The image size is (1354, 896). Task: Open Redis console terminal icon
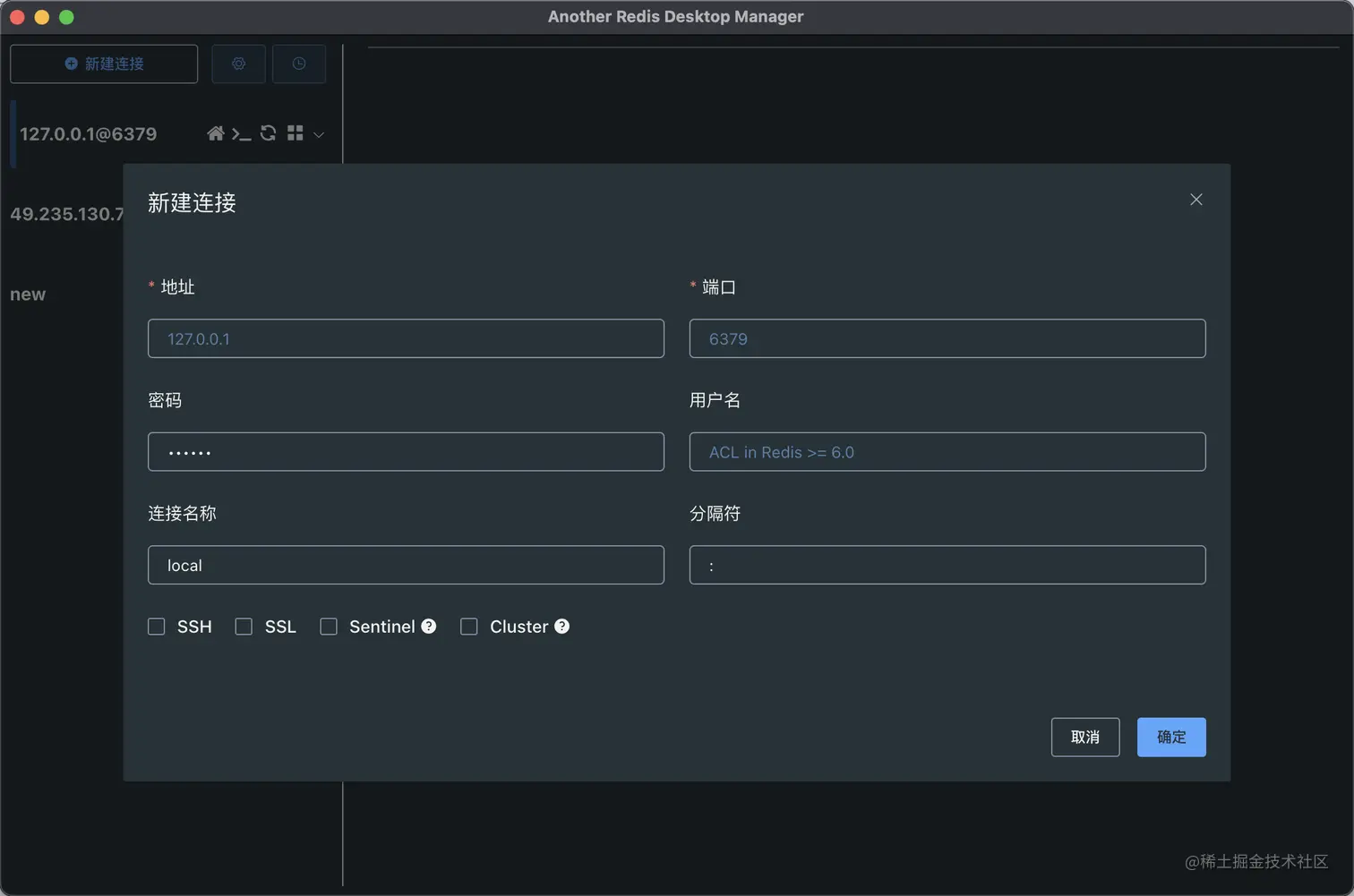(241, 134)
